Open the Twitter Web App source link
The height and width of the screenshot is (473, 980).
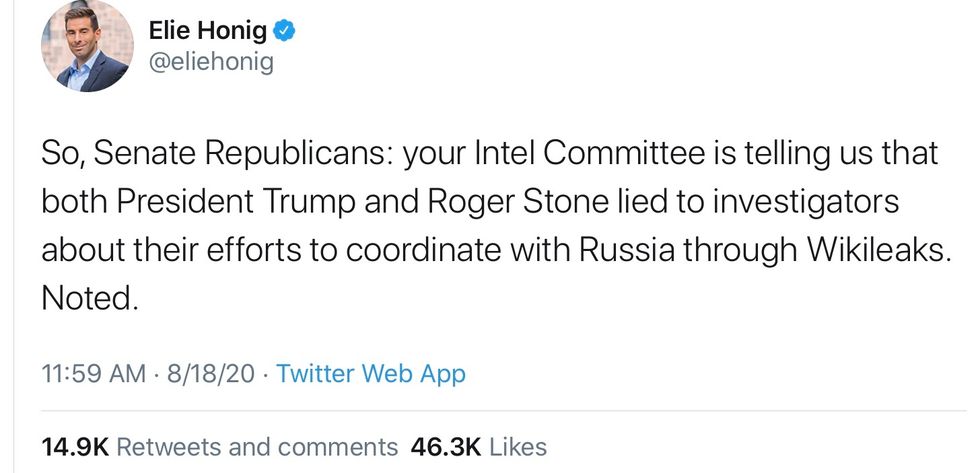pos(370,374)
